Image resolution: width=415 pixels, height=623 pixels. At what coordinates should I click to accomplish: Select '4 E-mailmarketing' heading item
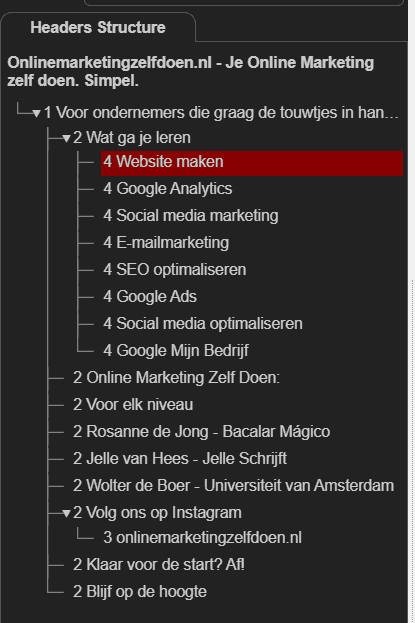pos(166,242)
